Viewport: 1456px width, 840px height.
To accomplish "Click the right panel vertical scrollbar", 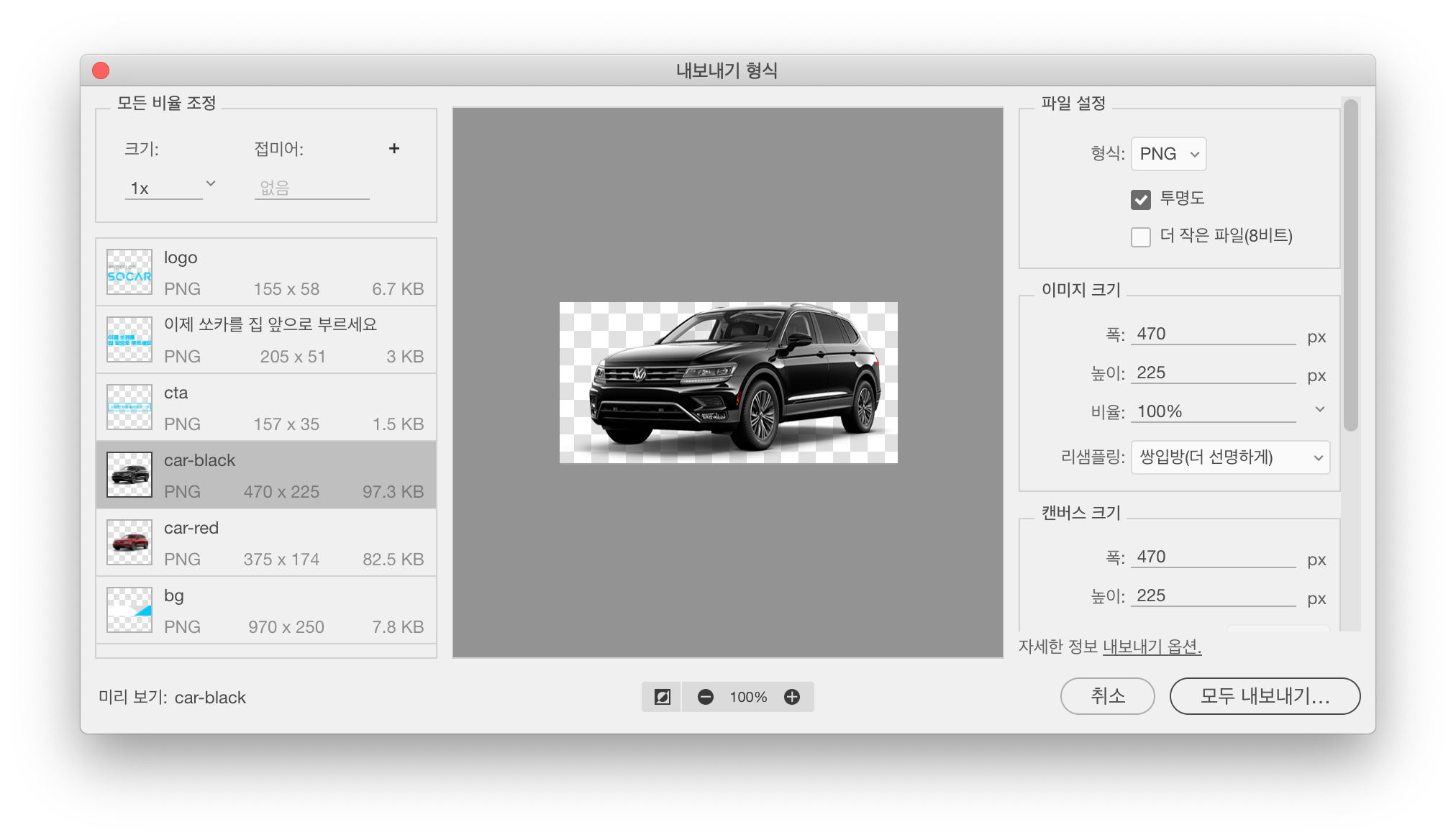I will [x=1350, y=266].
